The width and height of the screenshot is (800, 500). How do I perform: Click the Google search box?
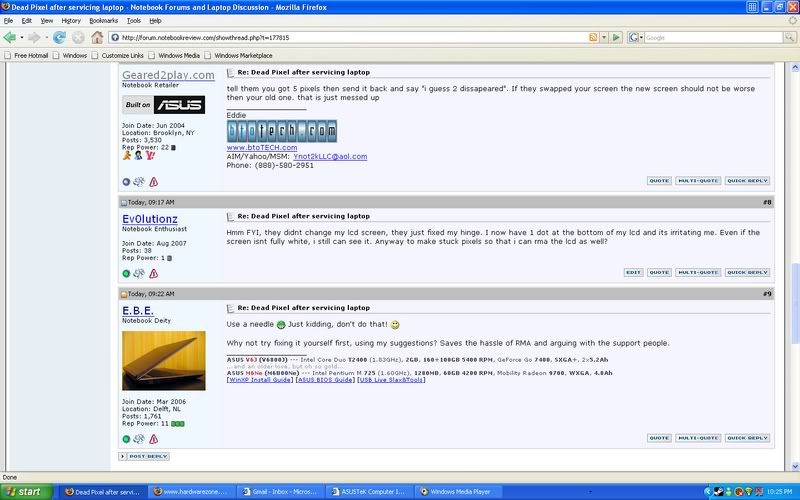pos(713,37)
